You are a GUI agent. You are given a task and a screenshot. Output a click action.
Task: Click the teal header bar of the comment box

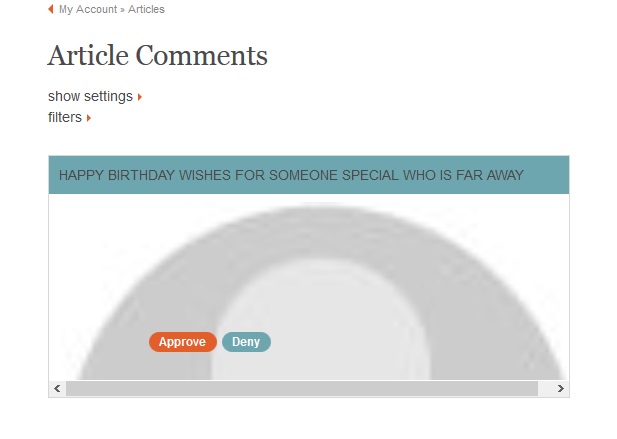309,175
